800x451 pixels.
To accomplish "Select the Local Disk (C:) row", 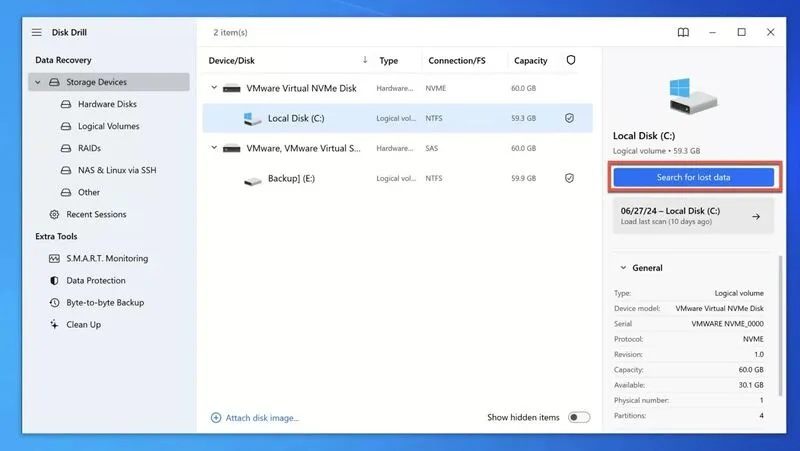I will tap(397, 118).
